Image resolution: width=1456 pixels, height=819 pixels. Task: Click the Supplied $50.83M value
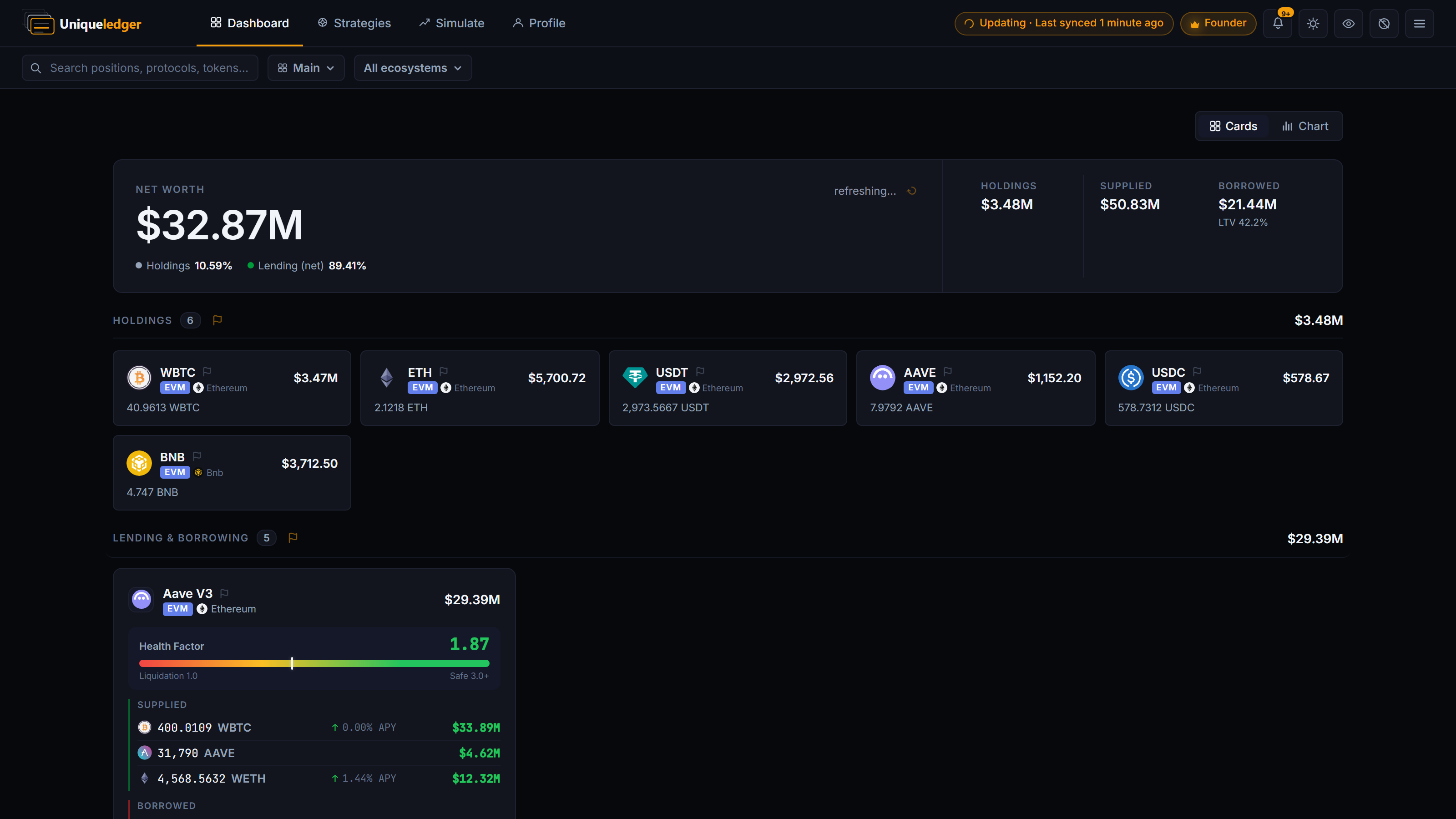click(1129, 204)
